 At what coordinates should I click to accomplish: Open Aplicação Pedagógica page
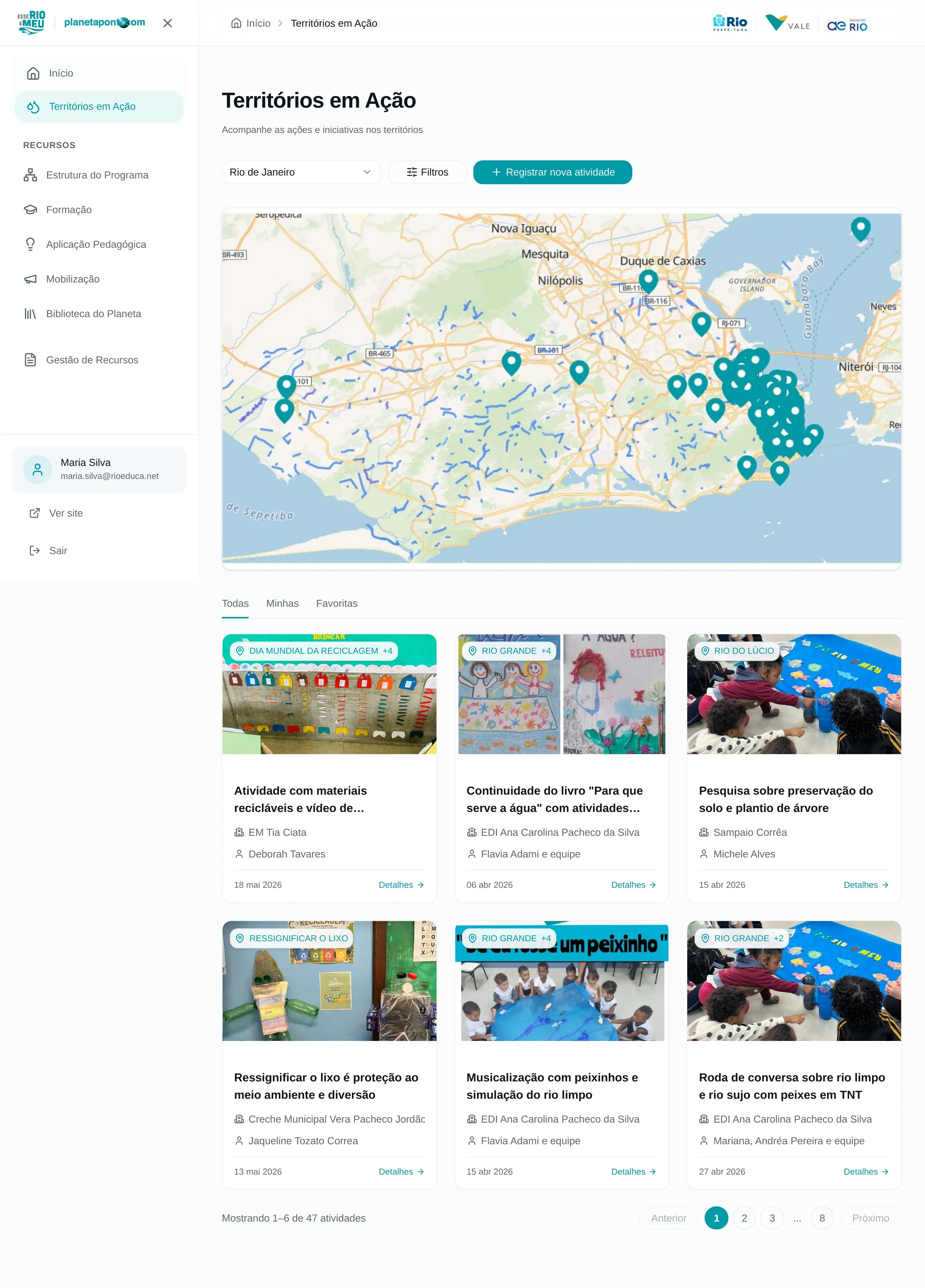(99, 244)
